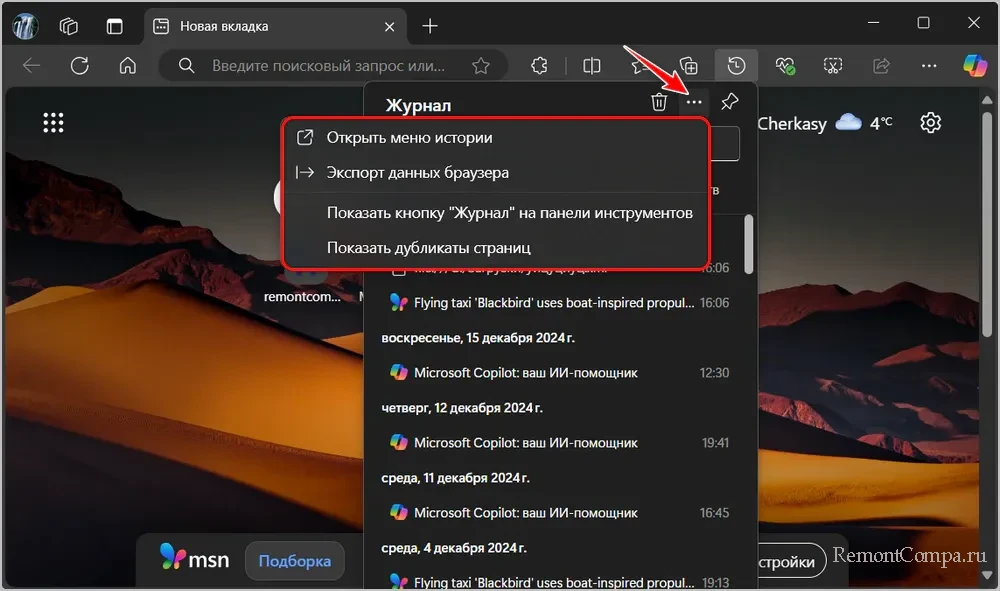This screenshot has height=591, width=1000.
Task: Open Copilot sidebar icon
Action: 975,65
